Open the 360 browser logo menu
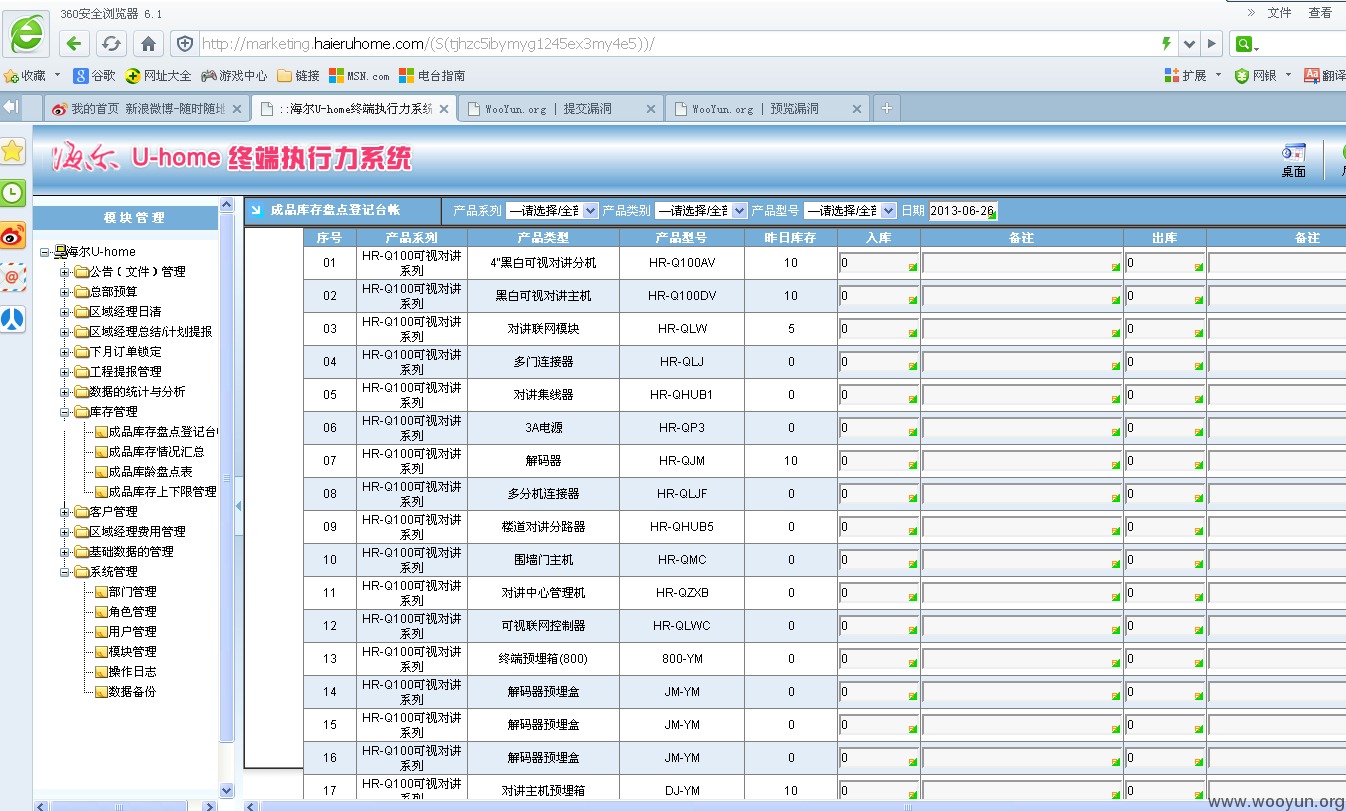 pos(27,35)
